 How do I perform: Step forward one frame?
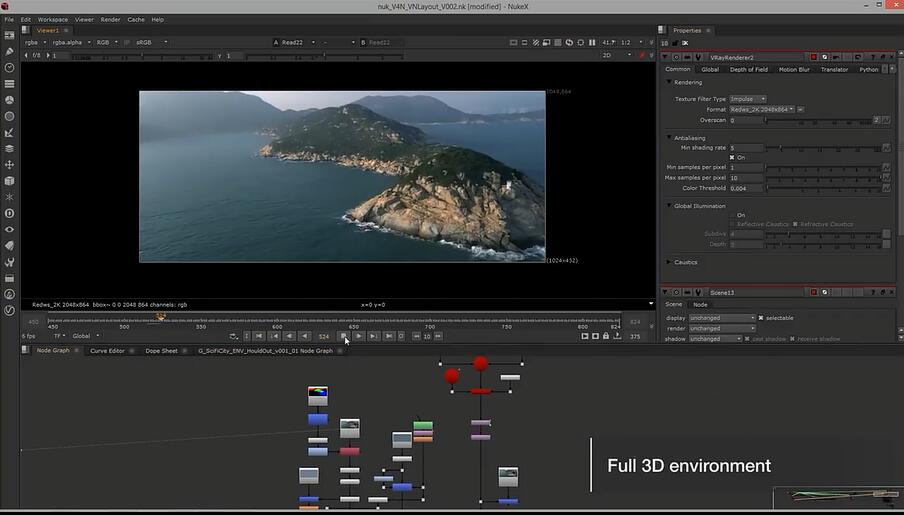[374, 336]
